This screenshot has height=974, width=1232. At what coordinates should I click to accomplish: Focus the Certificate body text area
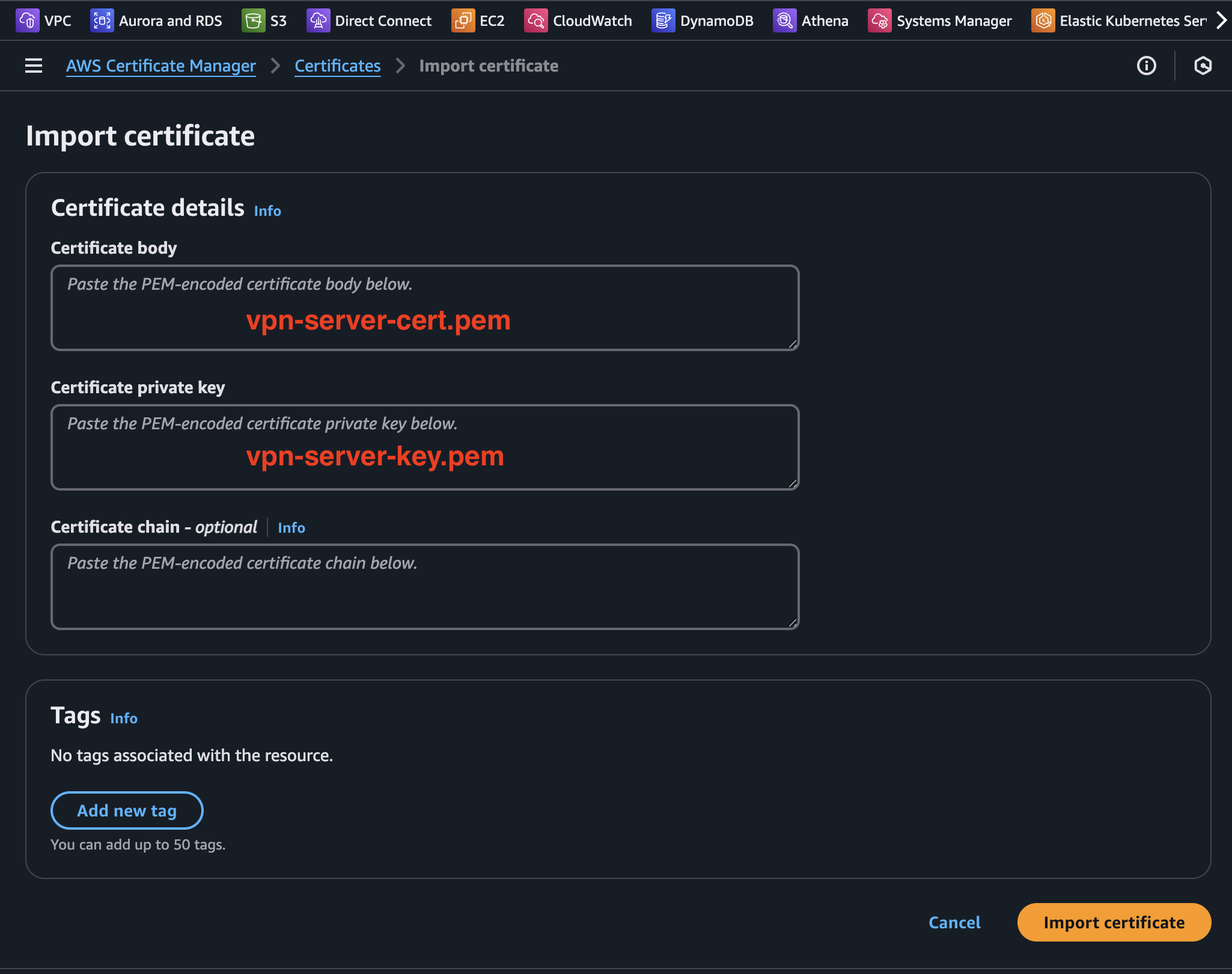tap(425, 308)
